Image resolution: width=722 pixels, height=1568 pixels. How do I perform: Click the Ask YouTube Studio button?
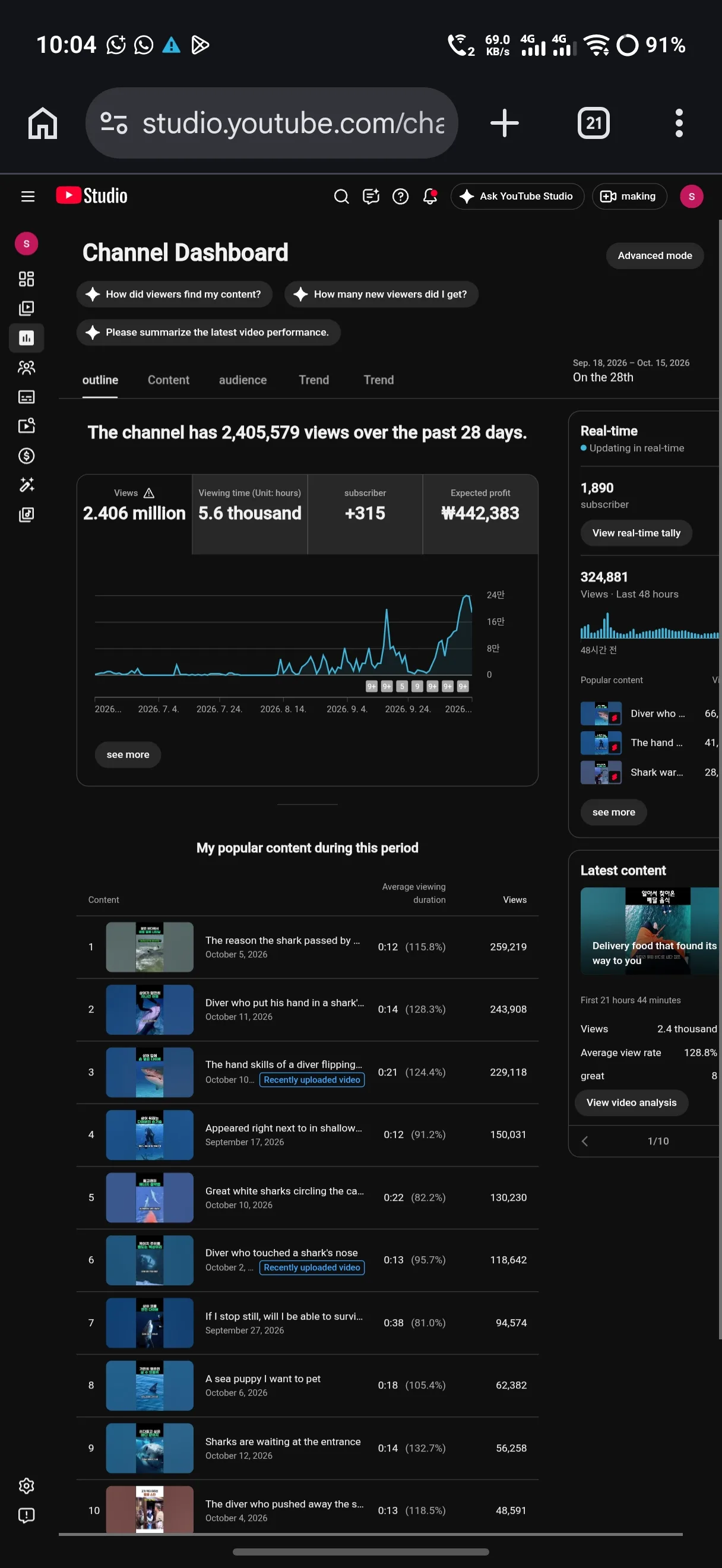pyautogui.click(x=517, y=196)
